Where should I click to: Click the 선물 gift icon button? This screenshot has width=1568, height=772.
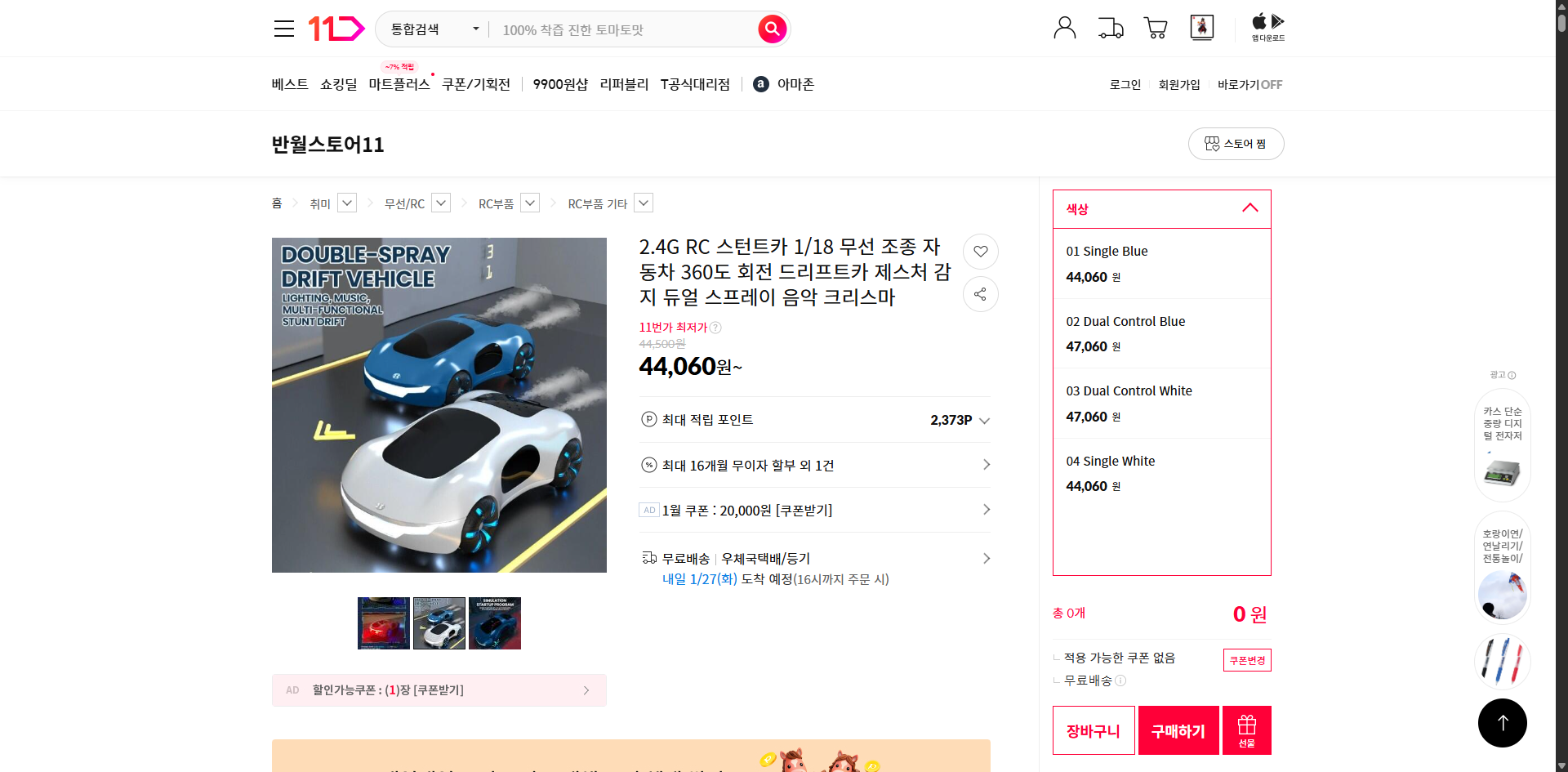pos(1245,730)
